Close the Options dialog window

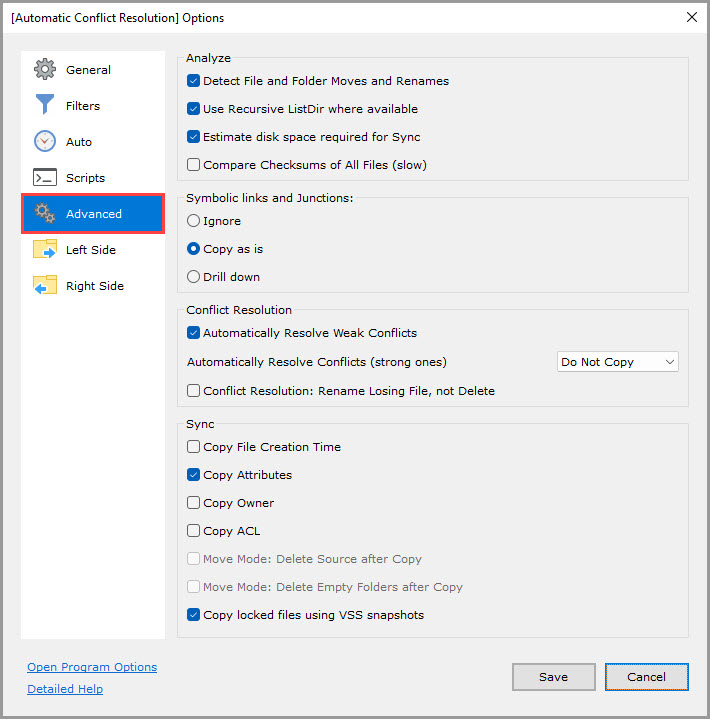pyautogui.click(x=692, y=17)
